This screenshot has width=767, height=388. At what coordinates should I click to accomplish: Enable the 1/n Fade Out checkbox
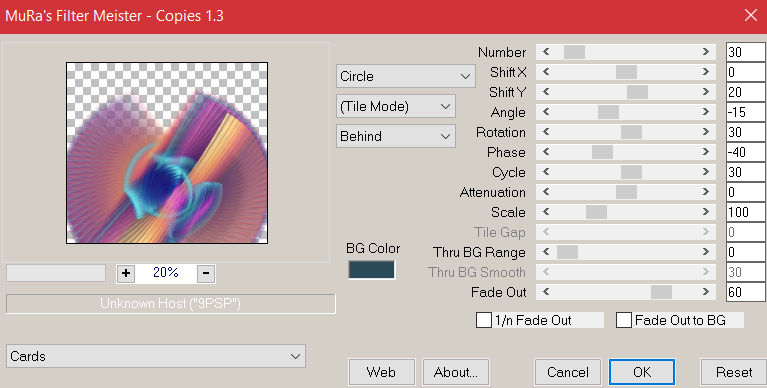pos(484,320)
